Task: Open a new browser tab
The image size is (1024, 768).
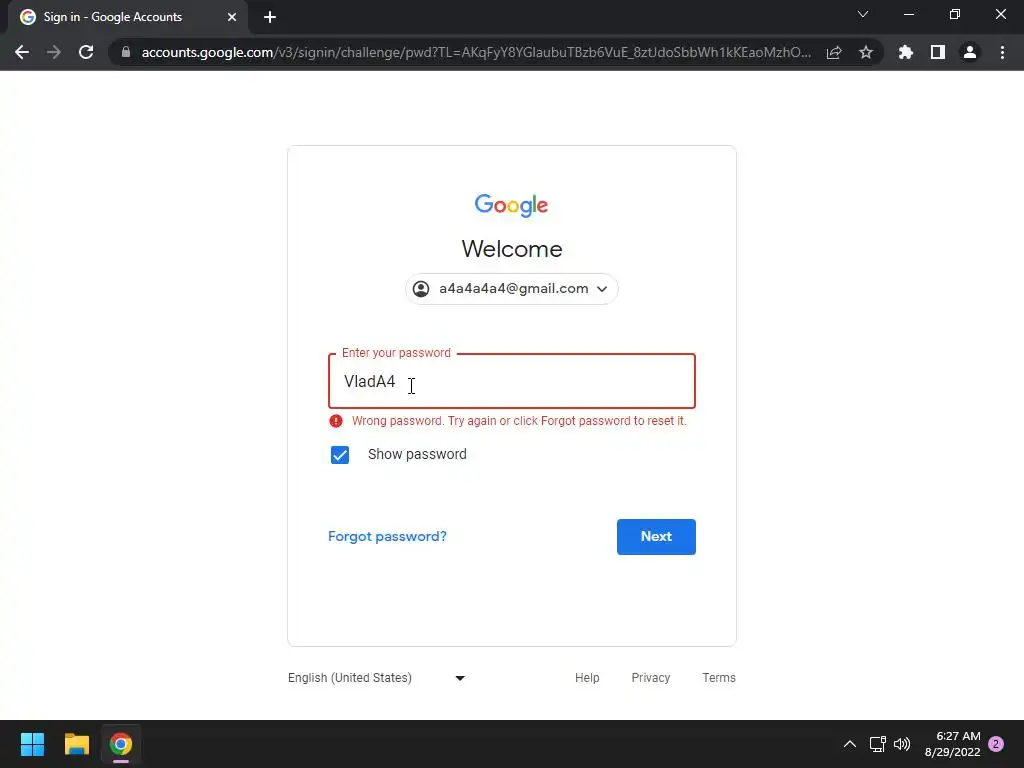Action: [270, 17]
